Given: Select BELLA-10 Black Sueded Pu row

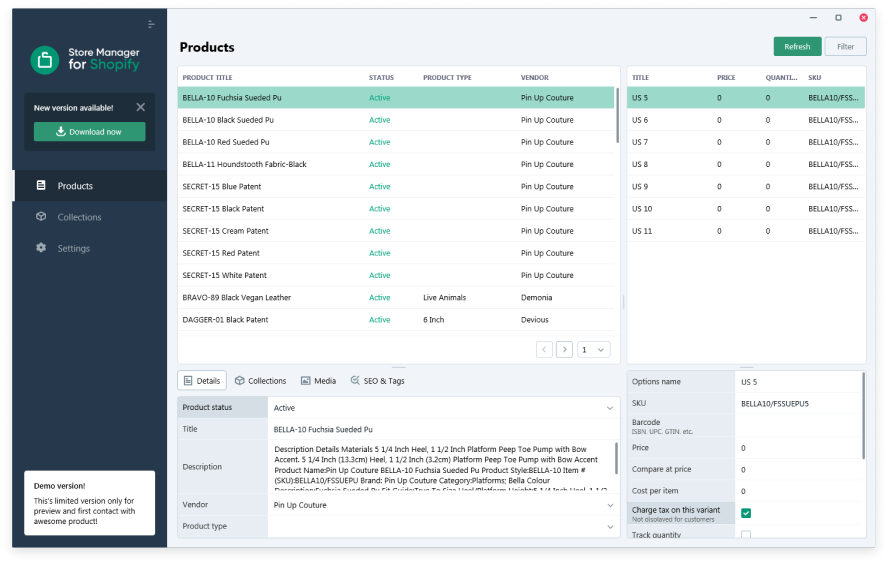Looking at the screenshot, I should (396, 120).
